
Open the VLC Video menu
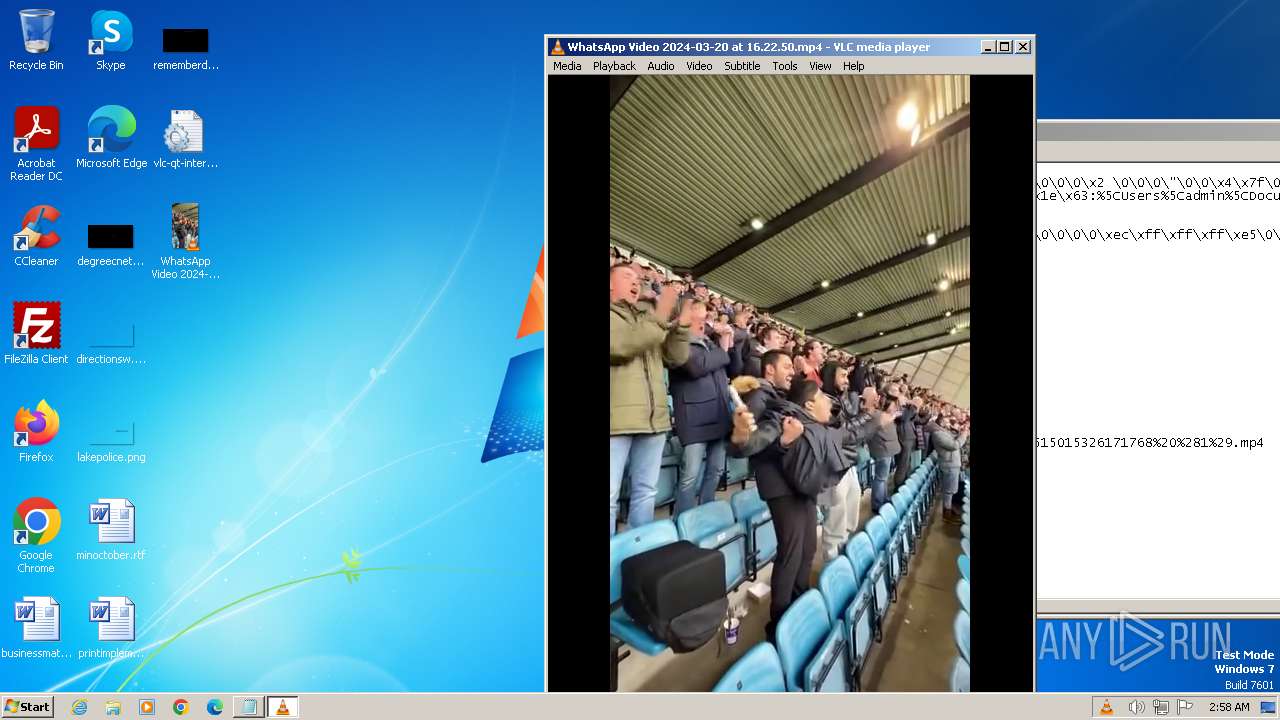click(x=699, y=66)
